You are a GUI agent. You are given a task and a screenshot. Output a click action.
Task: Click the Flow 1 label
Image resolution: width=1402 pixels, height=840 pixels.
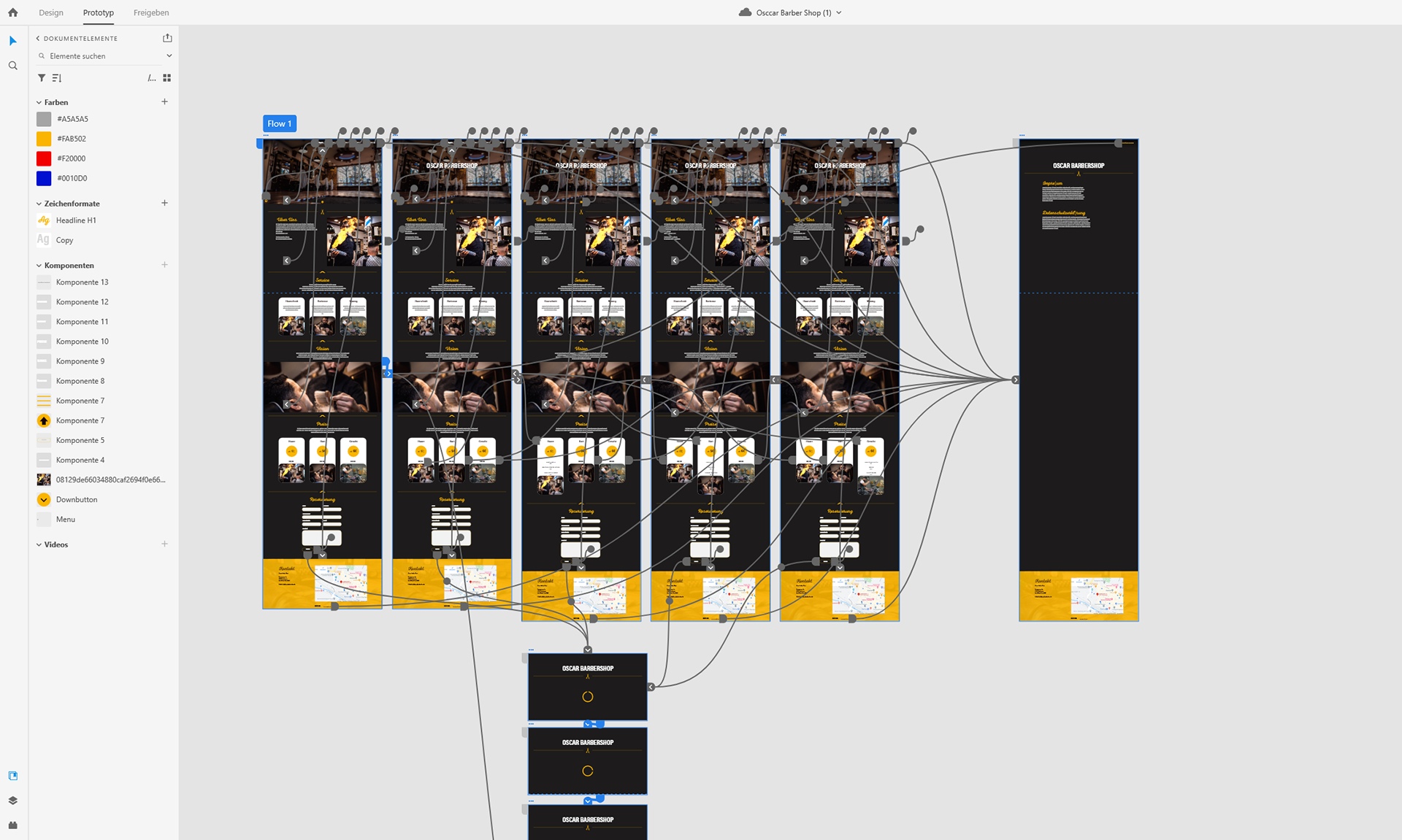279,123
